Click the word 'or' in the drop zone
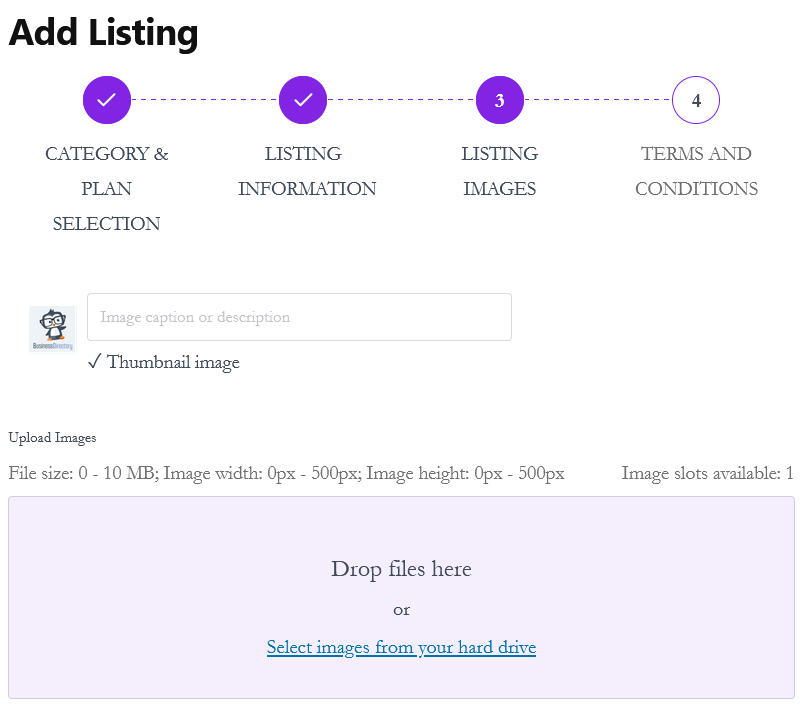Image resolution: width=808 pixels, height=713 pixels. click(x=401, y=610)
